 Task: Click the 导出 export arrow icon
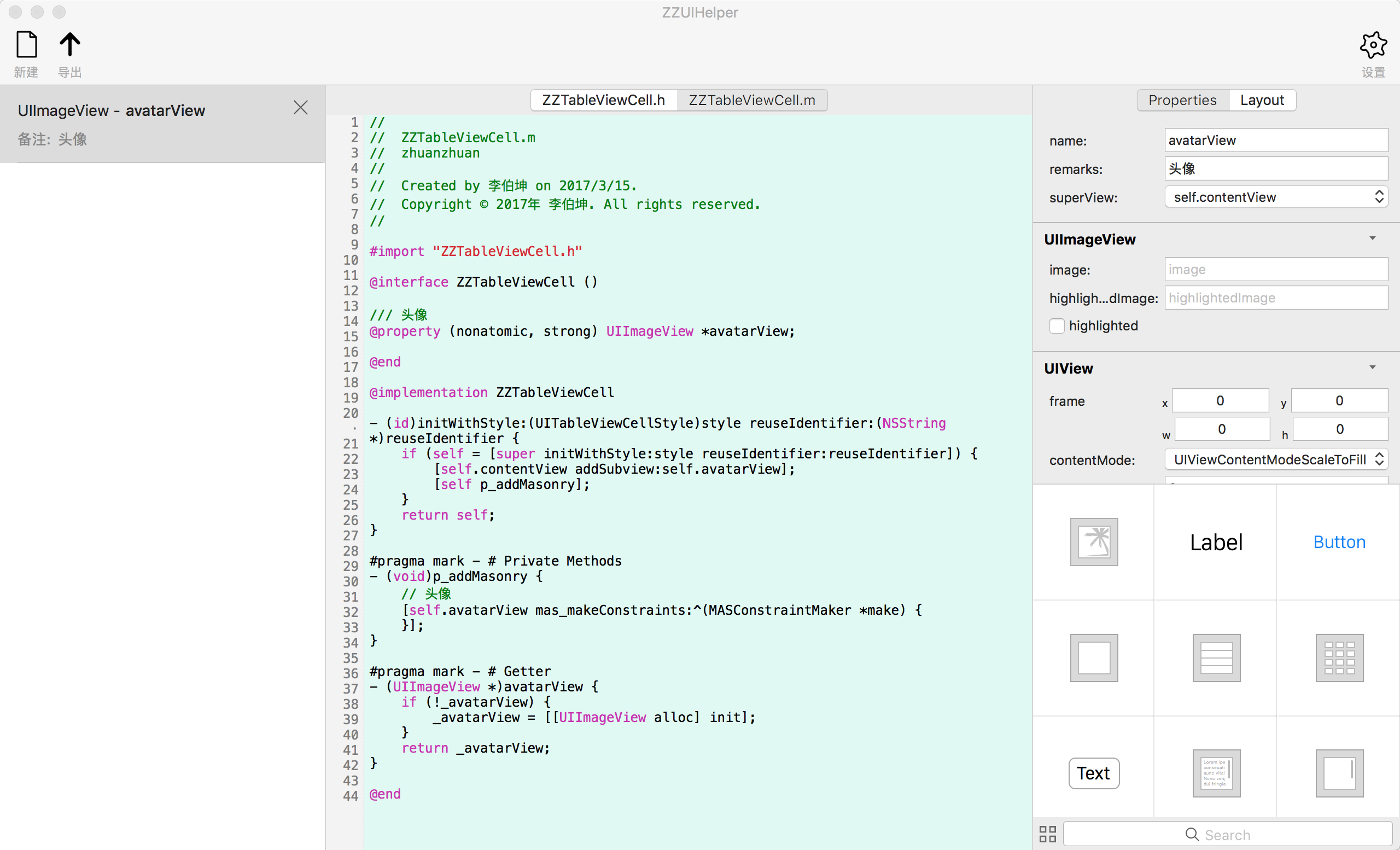click(70, 45)
